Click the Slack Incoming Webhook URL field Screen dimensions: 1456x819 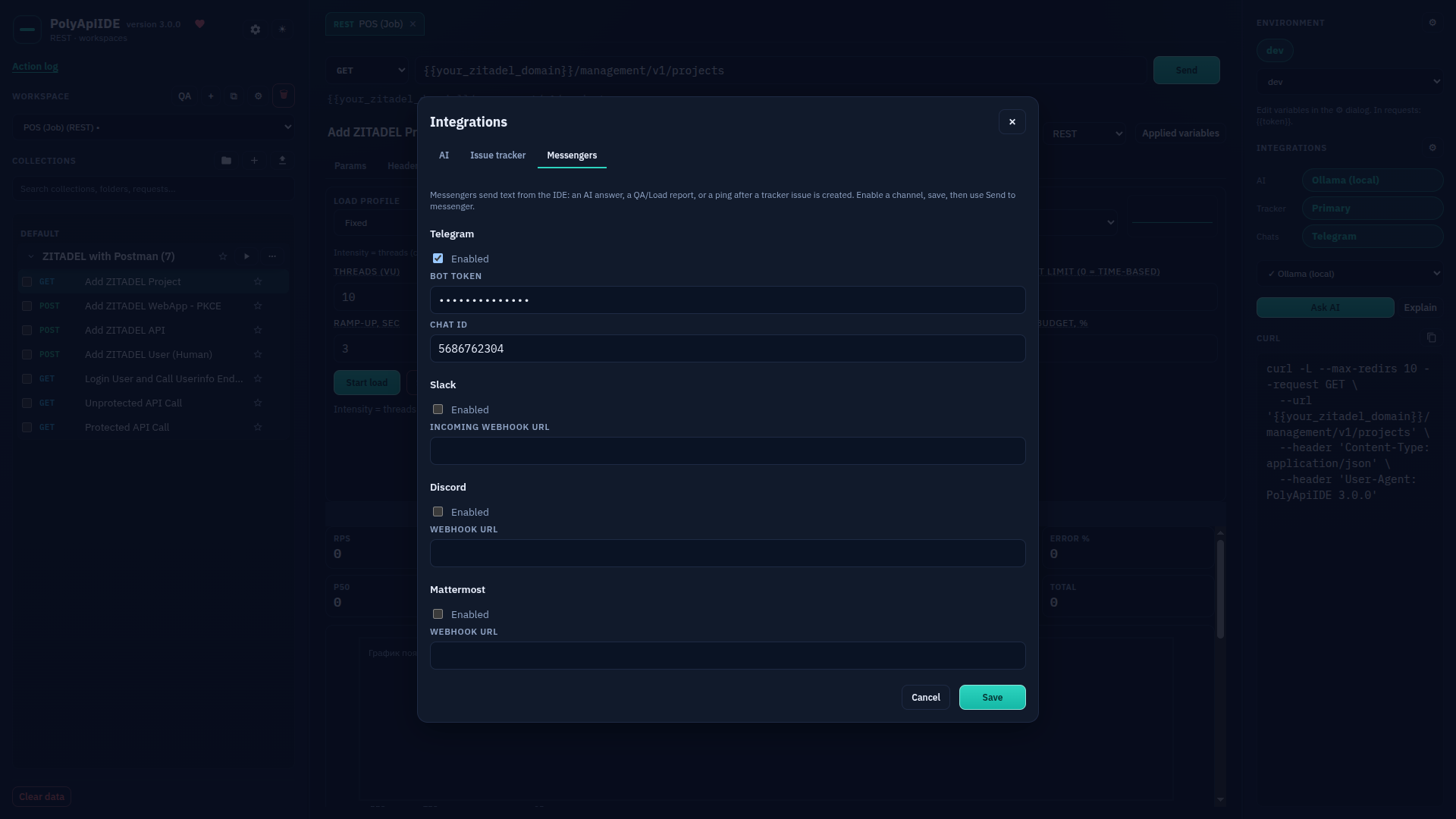[x=727, y=451]
